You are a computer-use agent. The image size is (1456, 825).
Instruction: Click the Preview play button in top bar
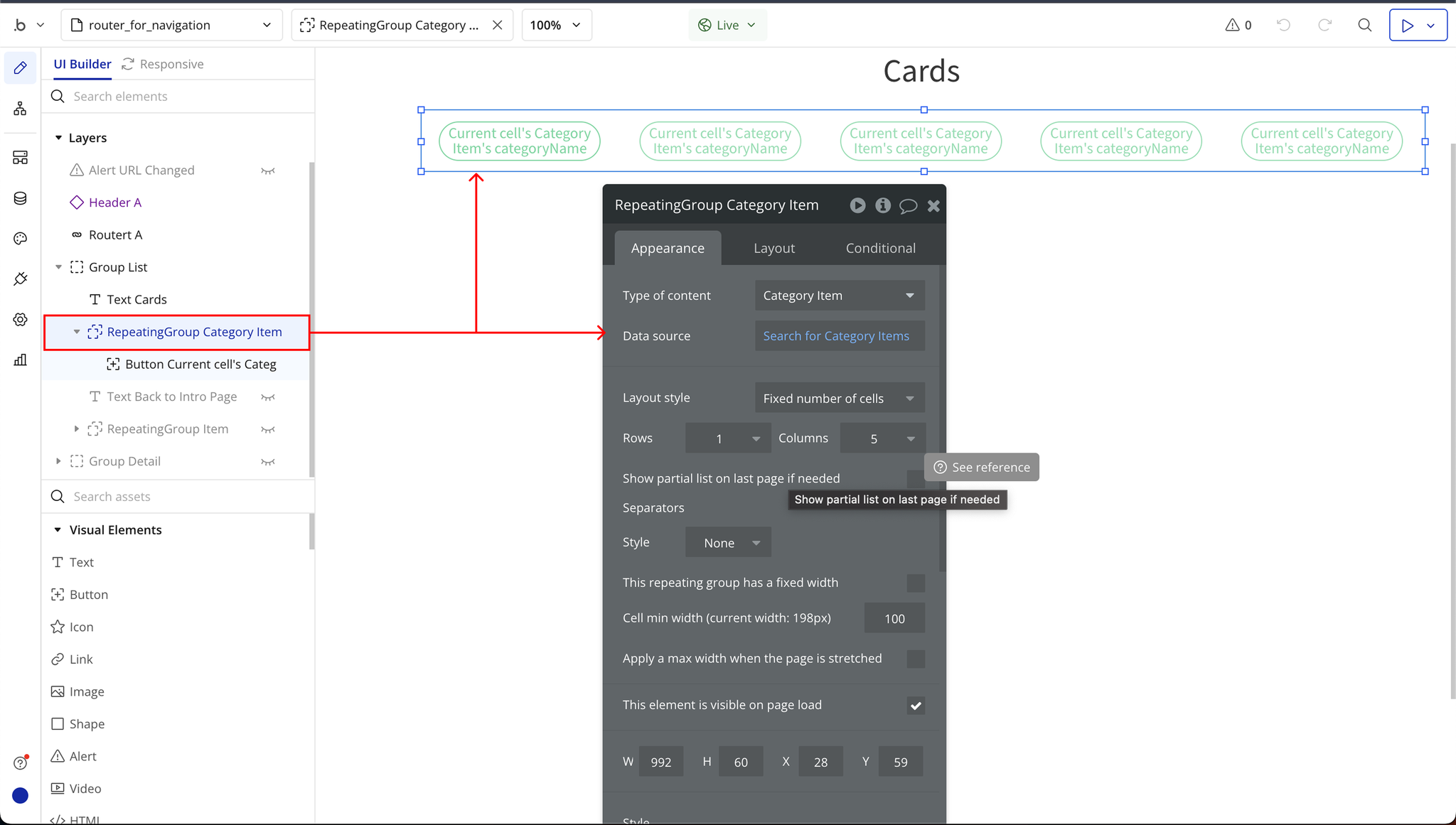coord(1407,26)
